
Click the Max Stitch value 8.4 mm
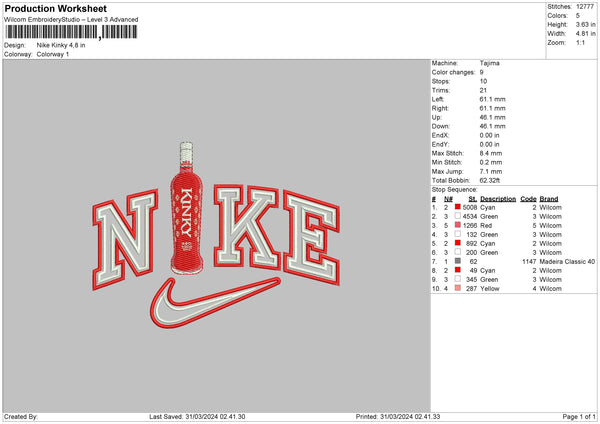(491, 153)
